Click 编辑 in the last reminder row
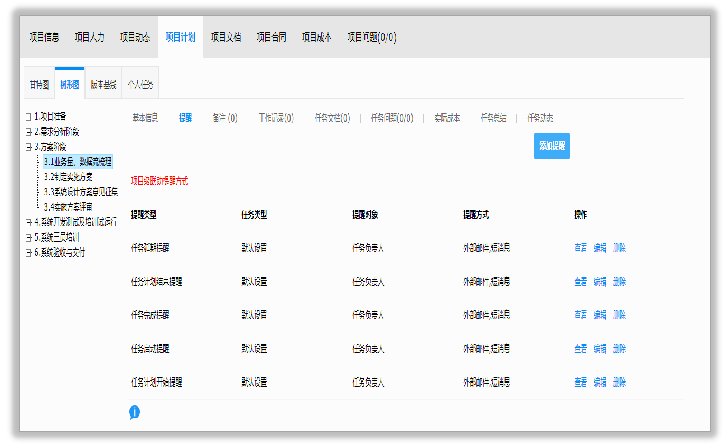The image size is (728, 448). [600, 382]
